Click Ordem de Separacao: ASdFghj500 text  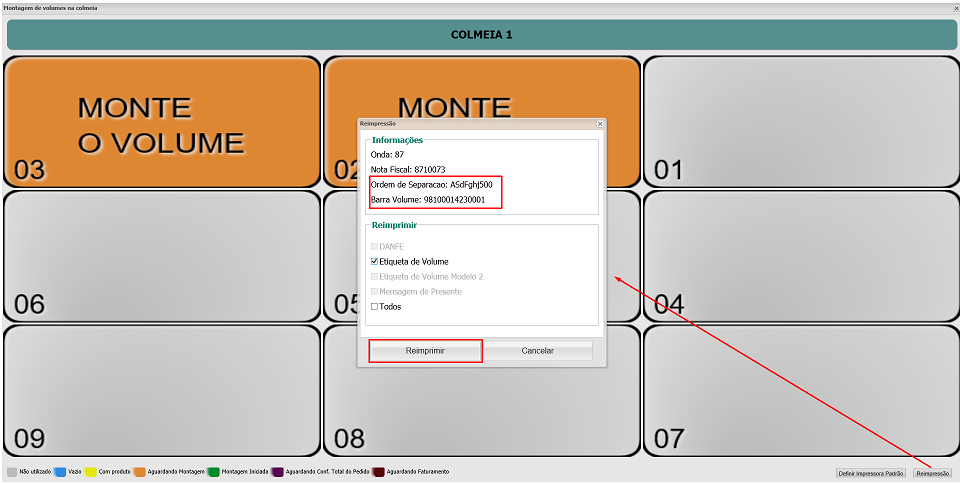pos(432,184)
